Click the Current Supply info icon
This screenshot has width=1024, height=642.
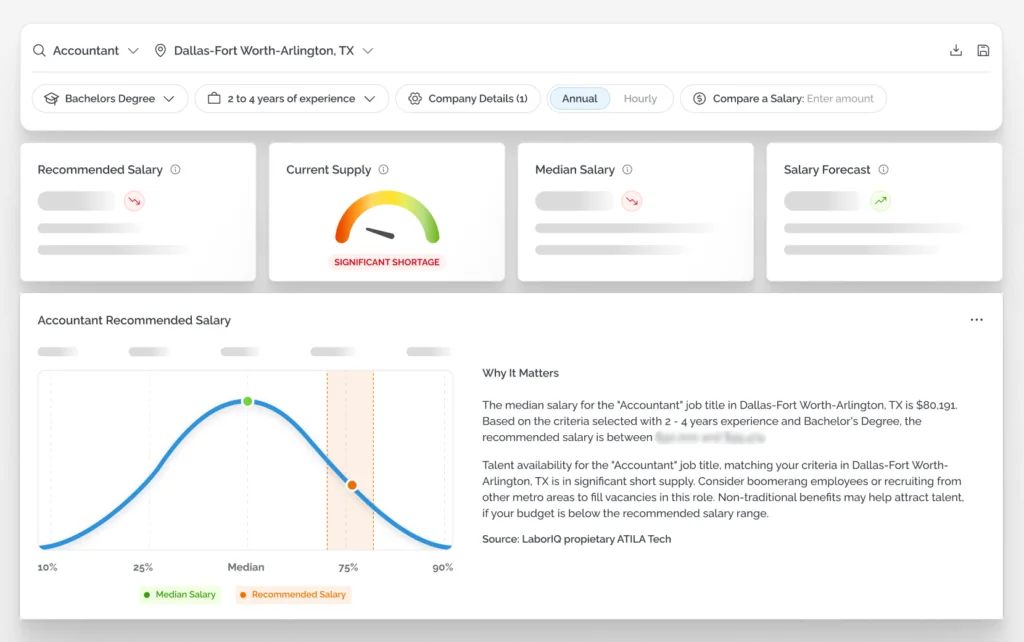click(x=383, y=169)
